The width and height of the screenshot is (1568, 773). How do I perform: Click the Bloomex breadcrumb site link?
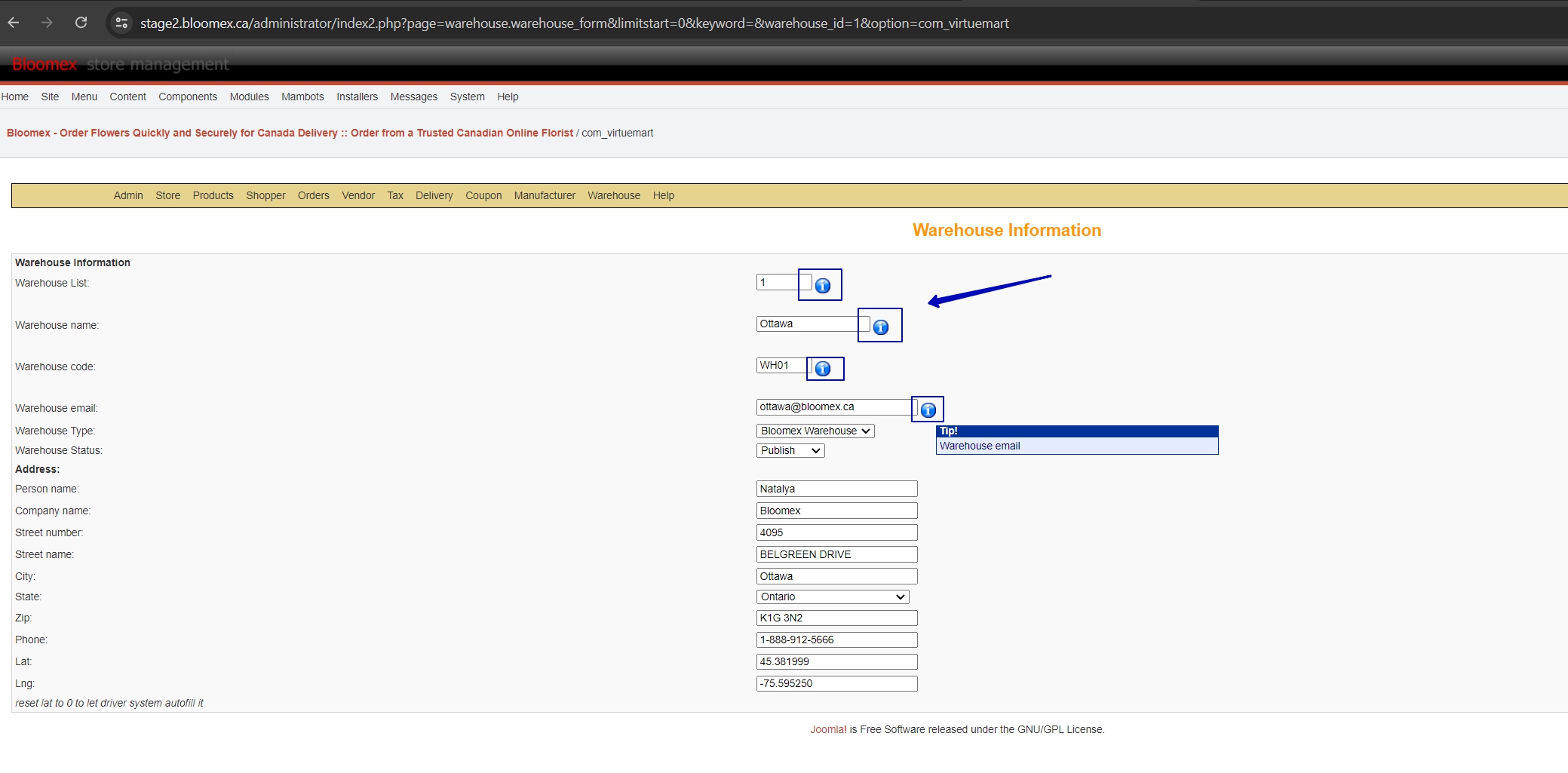290,133
